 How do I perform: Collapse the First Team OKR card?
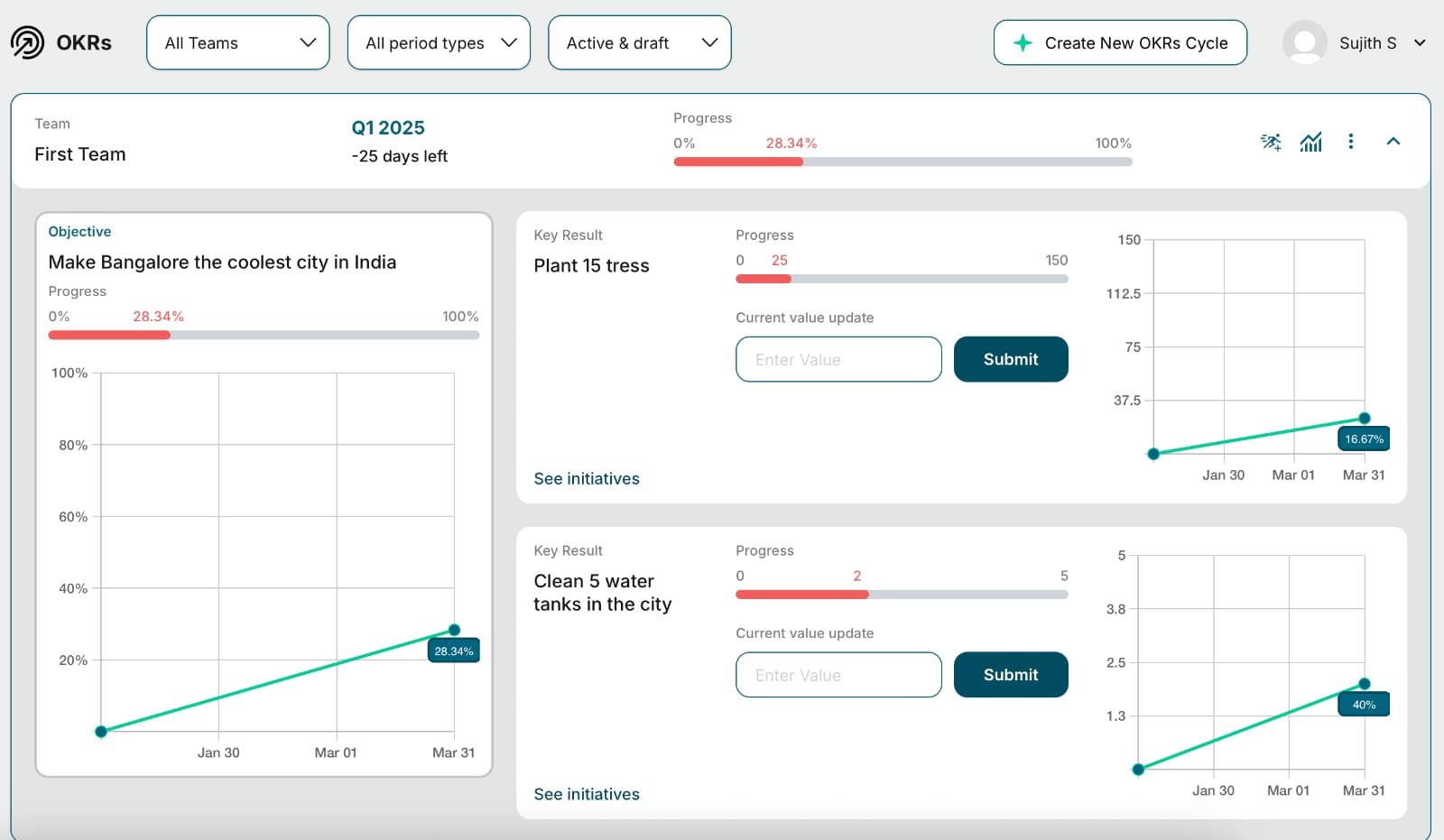click(x=1393, y=142)
